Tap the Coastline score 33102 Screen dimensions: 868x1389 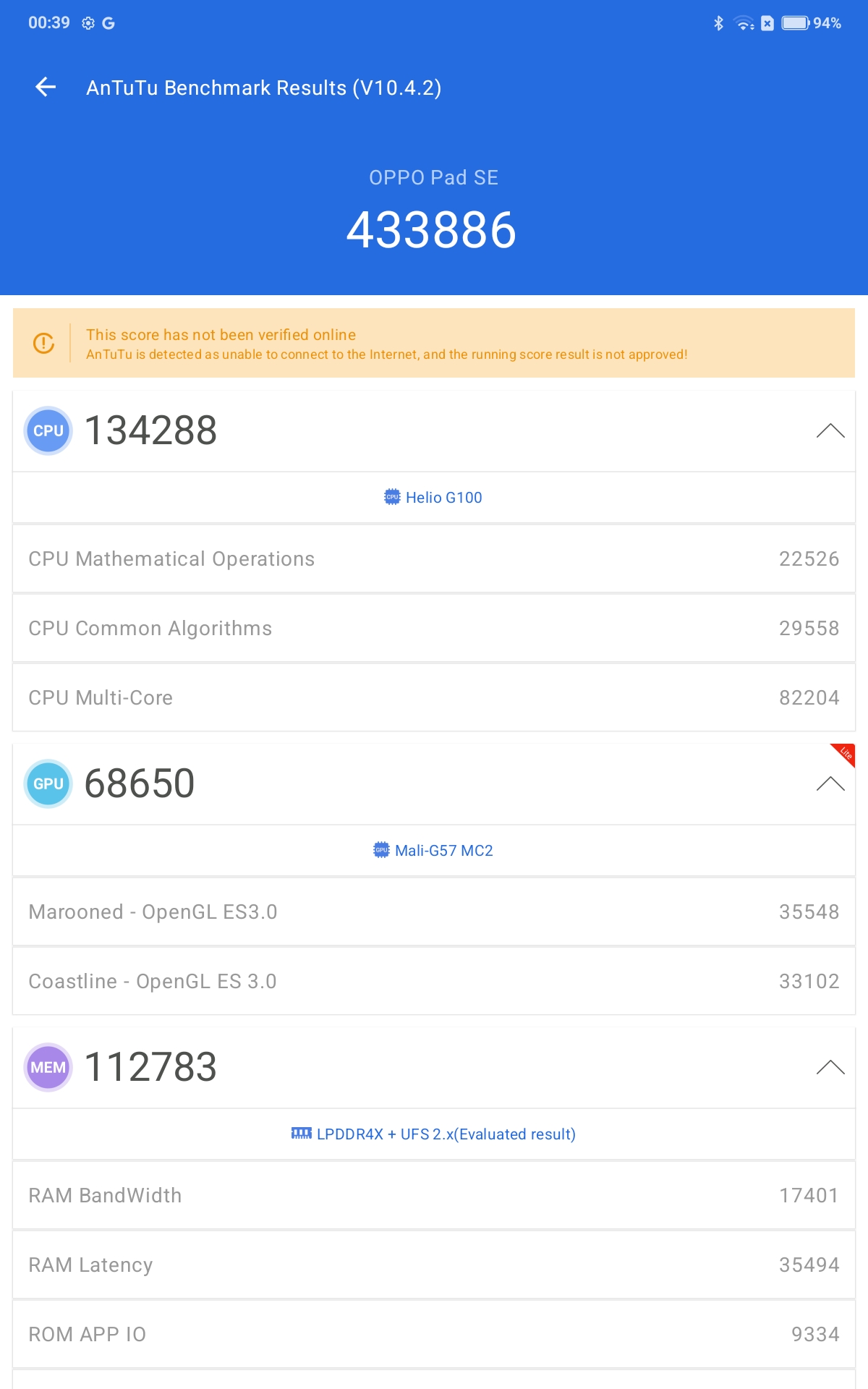click(809, 982)
